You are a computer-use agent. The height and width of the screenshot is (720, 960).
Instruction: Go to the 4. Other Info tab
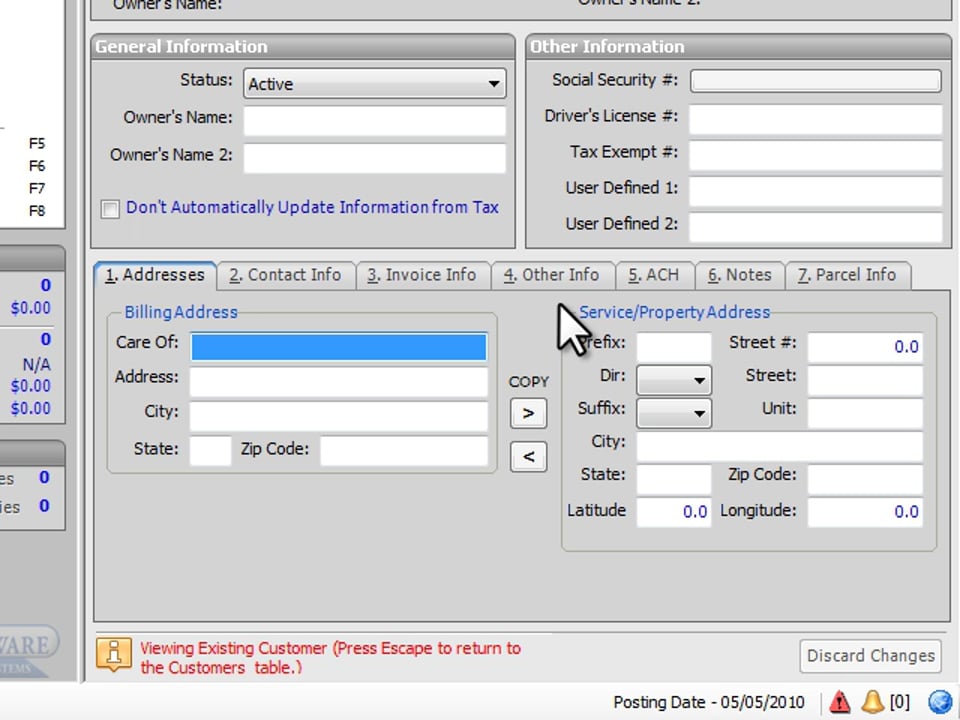coord(552,276)
